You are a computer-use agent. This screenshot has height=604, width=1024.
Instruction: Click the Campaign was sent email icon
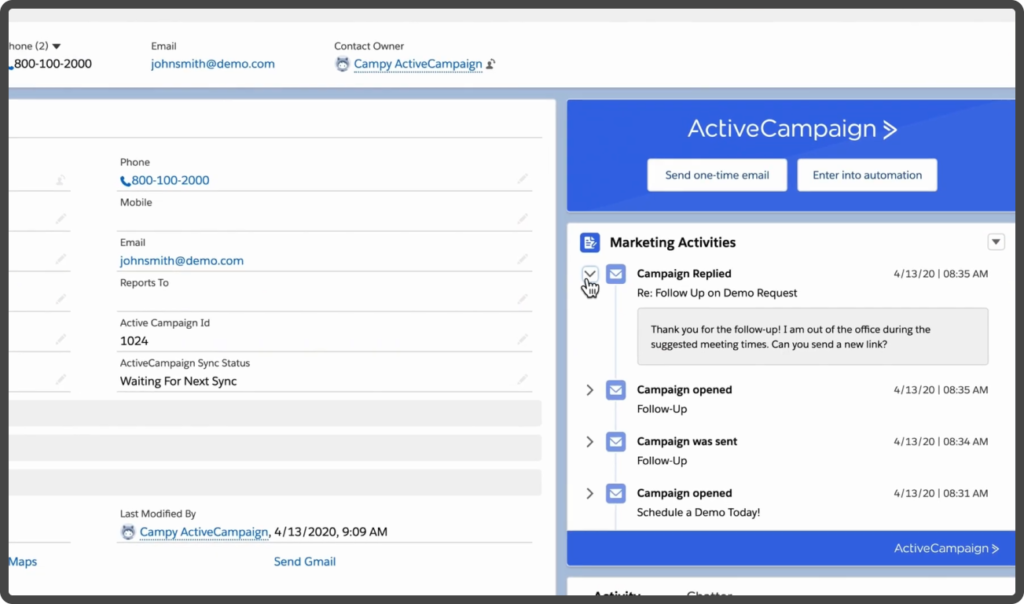(x=615, y=441)
